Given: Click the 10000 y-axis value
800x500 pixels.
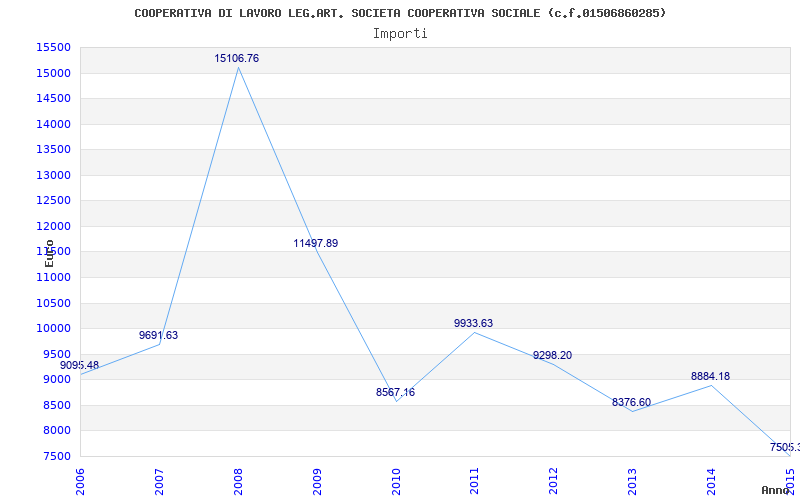Looking at the screenshot, I should 53,329.
